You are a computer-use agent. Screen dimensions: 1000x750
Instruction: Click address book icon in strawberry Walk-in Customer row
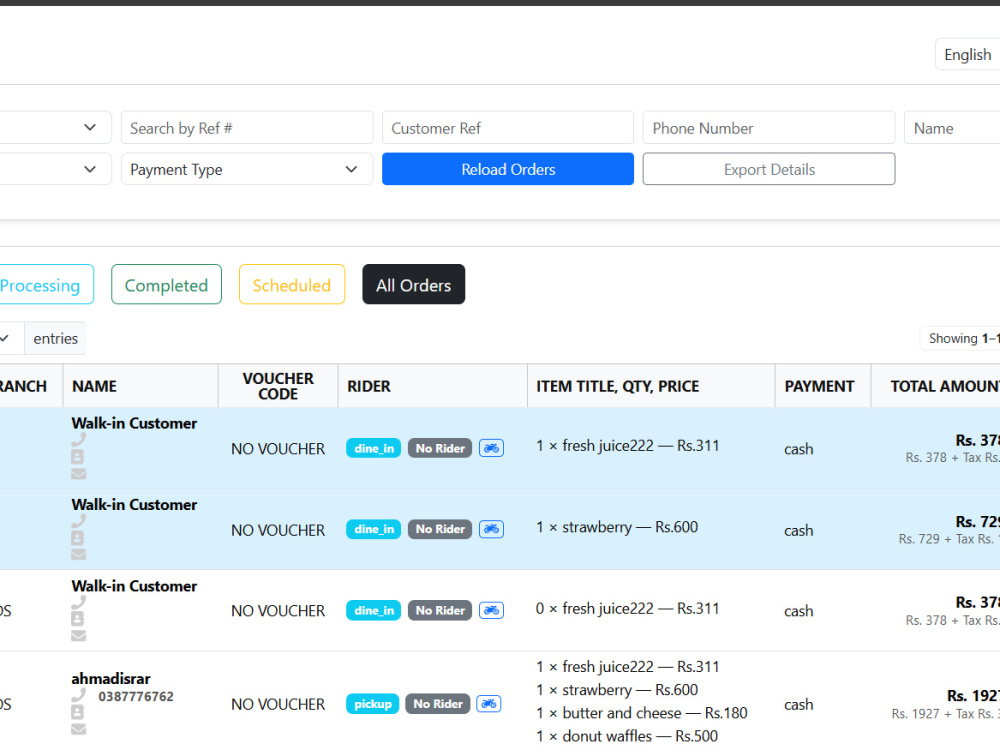(x=78, y=538)
